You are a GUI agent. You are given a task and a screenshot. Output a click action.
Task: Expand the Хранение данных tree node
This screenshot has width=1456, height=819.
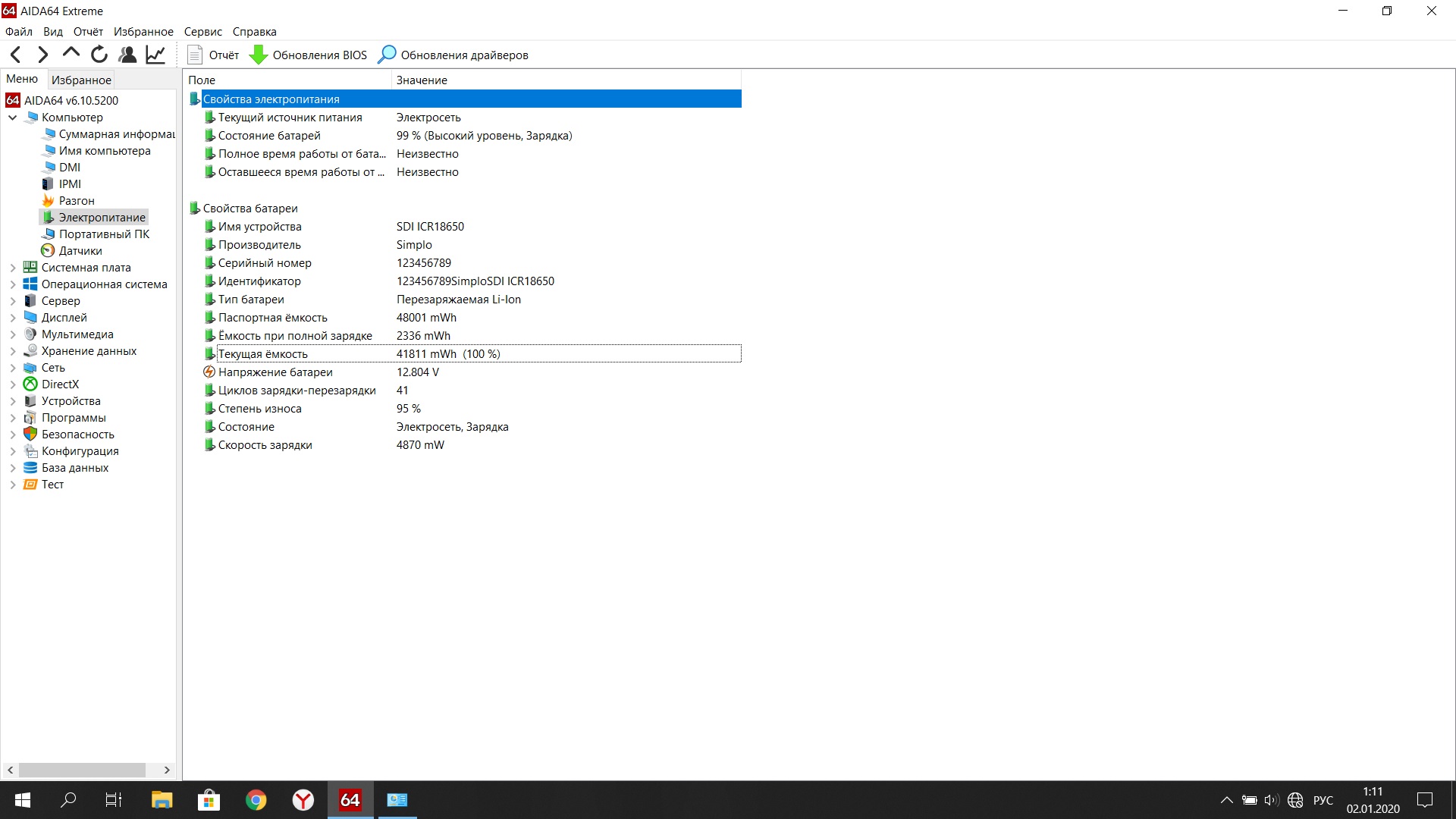coord(11,350)
